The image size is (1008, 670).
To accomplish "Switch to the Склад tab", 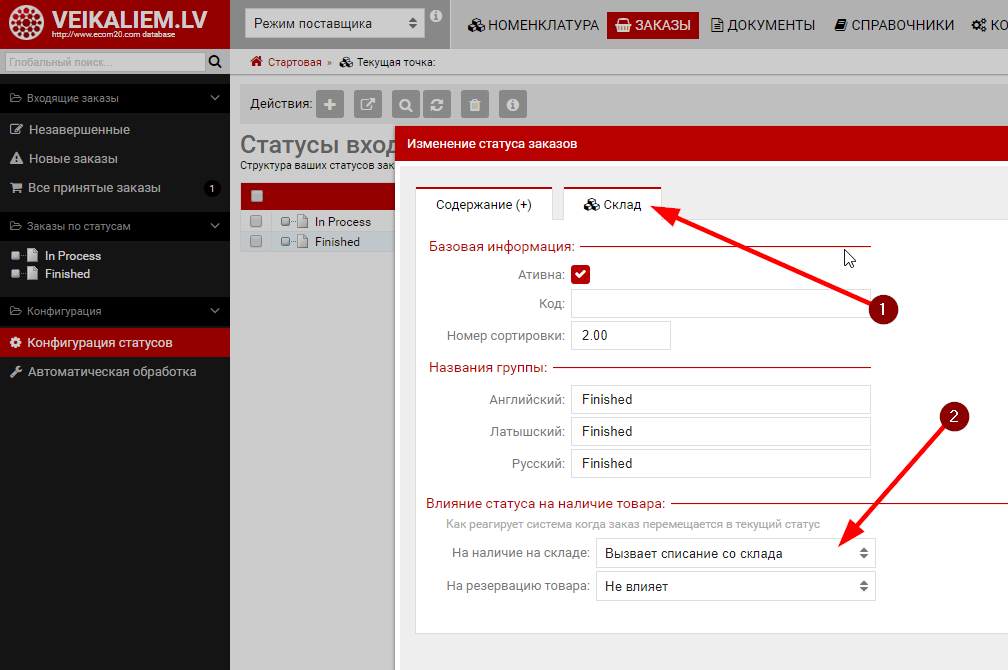I will pos(612,204).
